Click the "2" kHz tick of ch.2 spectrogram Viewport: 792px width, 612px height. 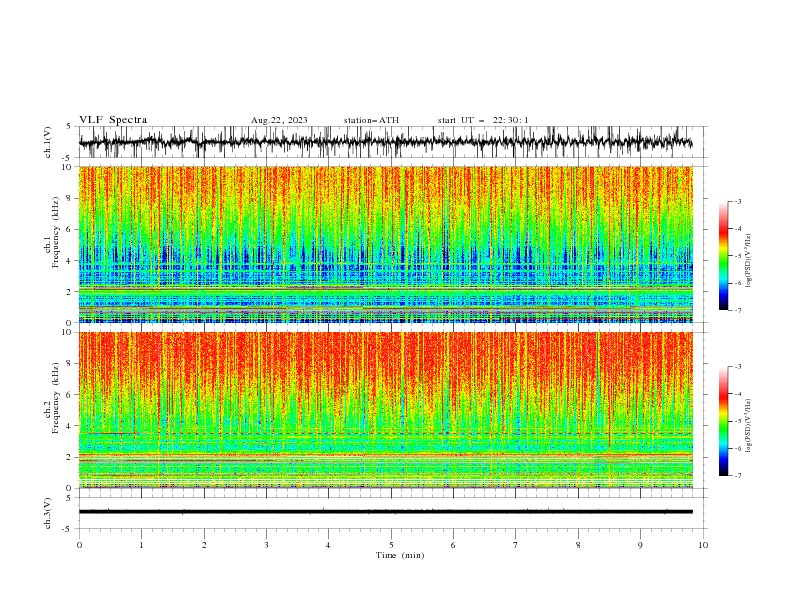(70, 457)
